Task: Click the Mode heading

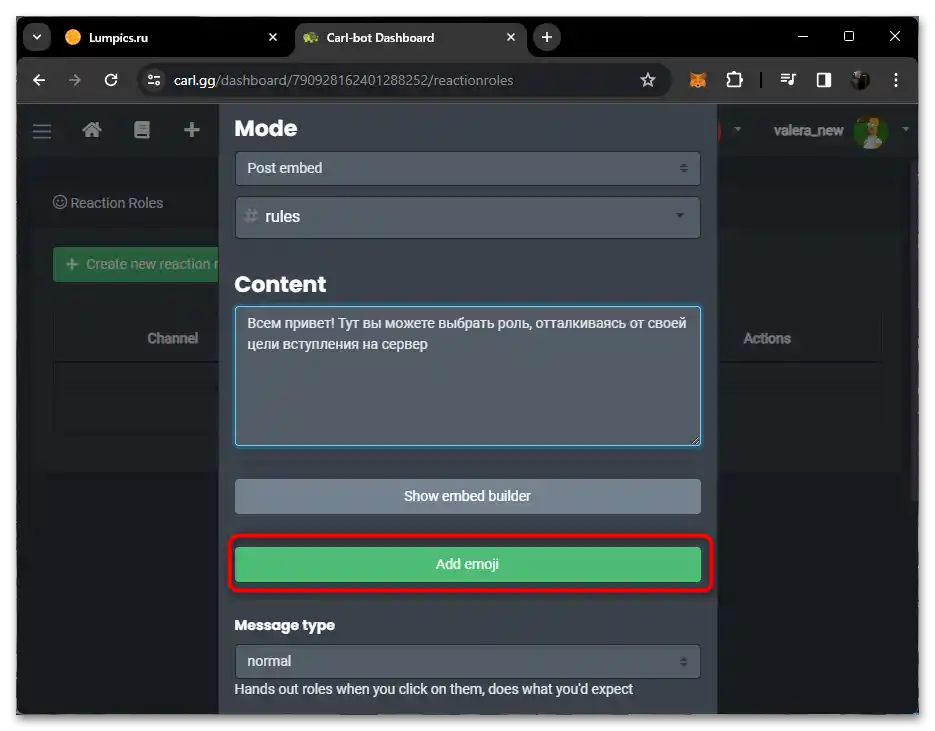Action: [265, 128]
